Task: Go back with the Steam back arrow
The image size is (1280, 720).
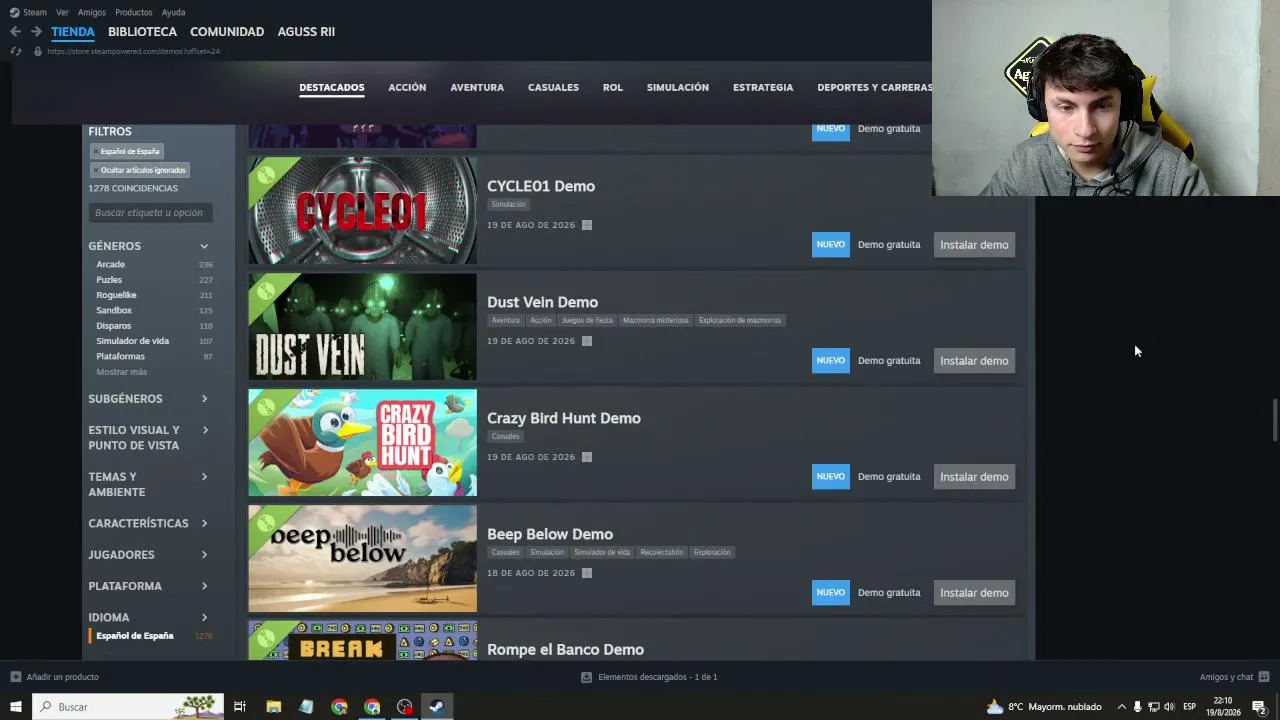Action: (15, 32)
